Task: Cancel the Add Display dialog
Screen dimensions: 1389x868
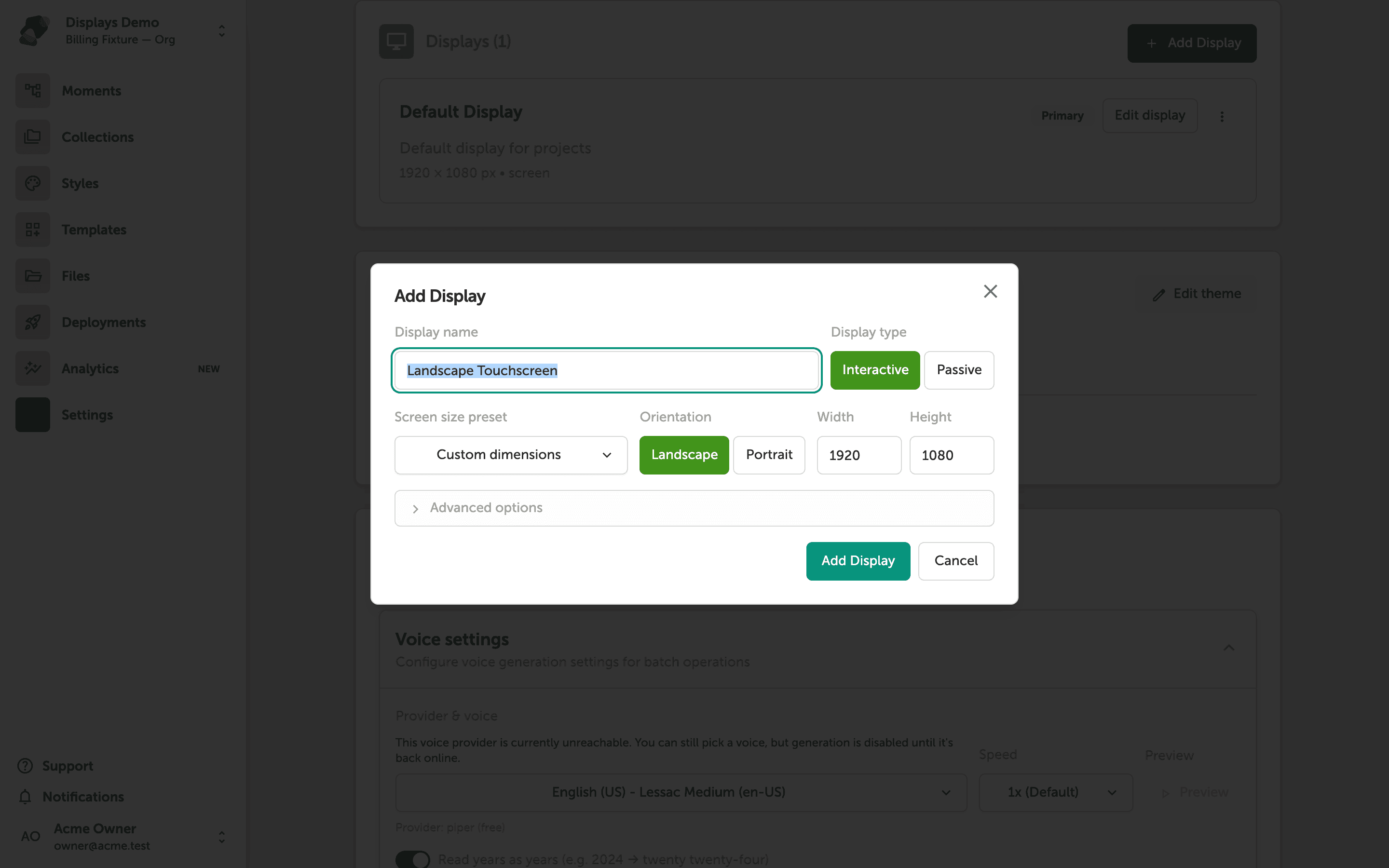Action: pyautogui.click(x=955, y=561)
